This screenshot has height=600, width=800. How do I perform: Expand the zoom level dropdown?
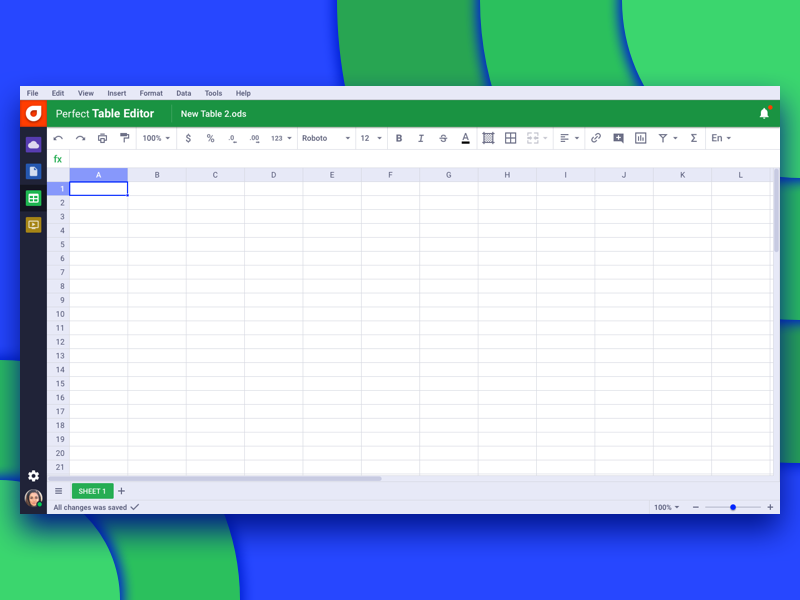(x=156, y=138)
